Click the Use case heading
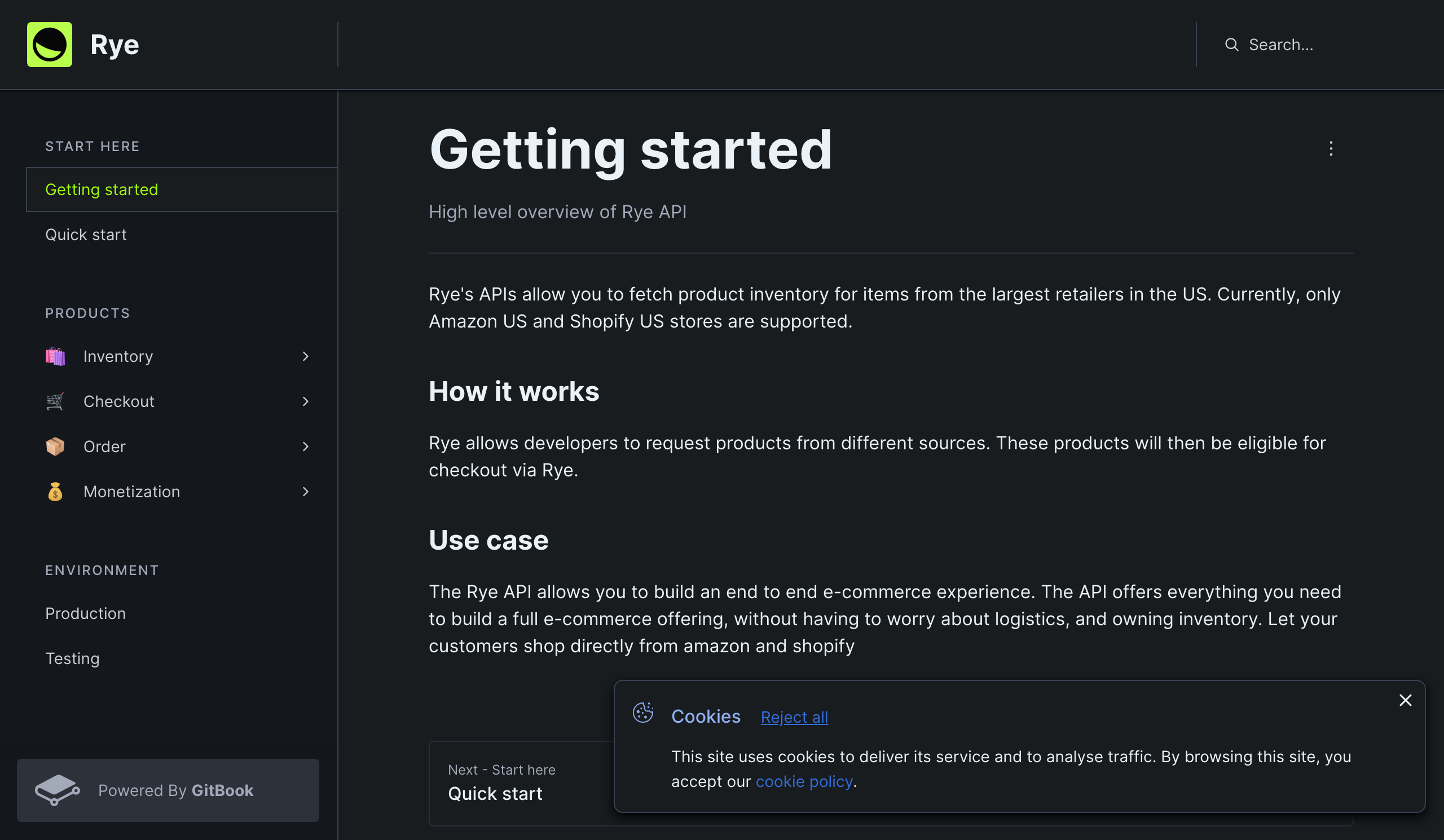Screen dimensions: 1444x840 point(489,540)
